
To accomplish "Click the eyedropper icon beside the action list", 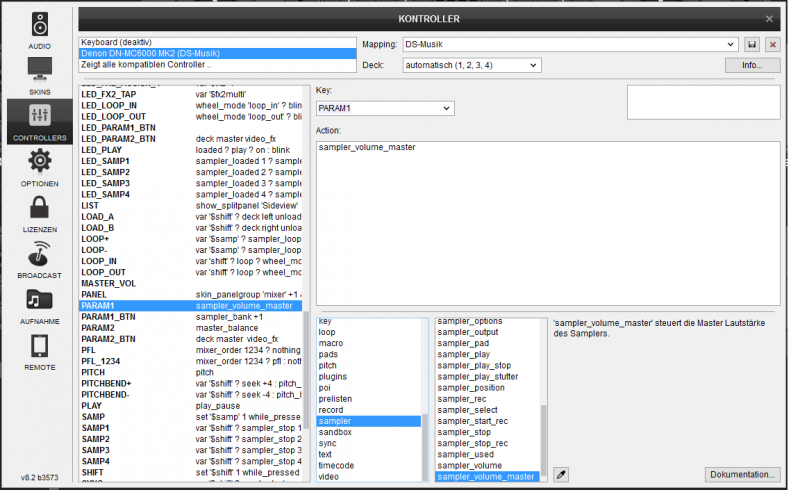I will 561,474.
